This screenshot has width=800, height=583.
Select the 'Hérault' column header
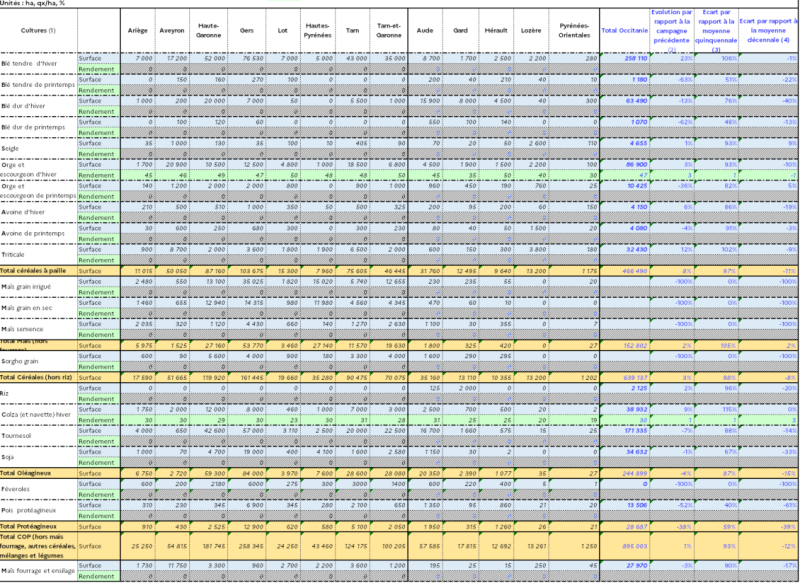point(496,31)
